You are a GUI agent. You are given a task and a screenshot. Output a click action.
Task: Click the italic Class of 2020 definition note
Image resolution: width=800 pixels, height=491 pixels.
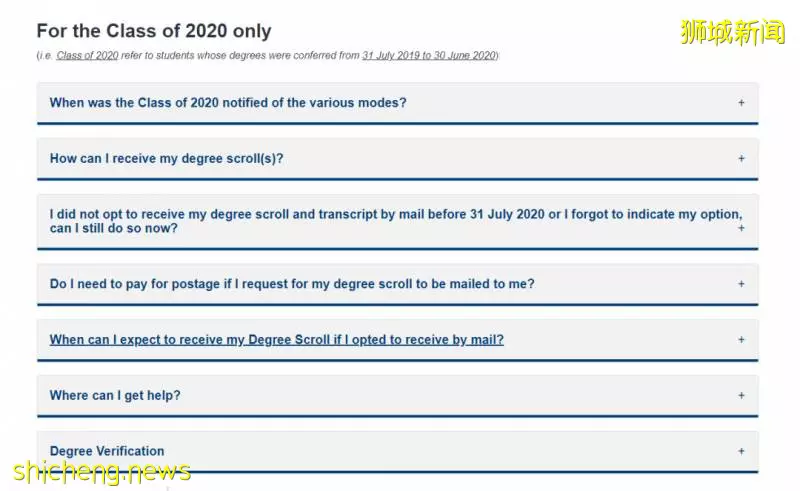pos(268,56)
